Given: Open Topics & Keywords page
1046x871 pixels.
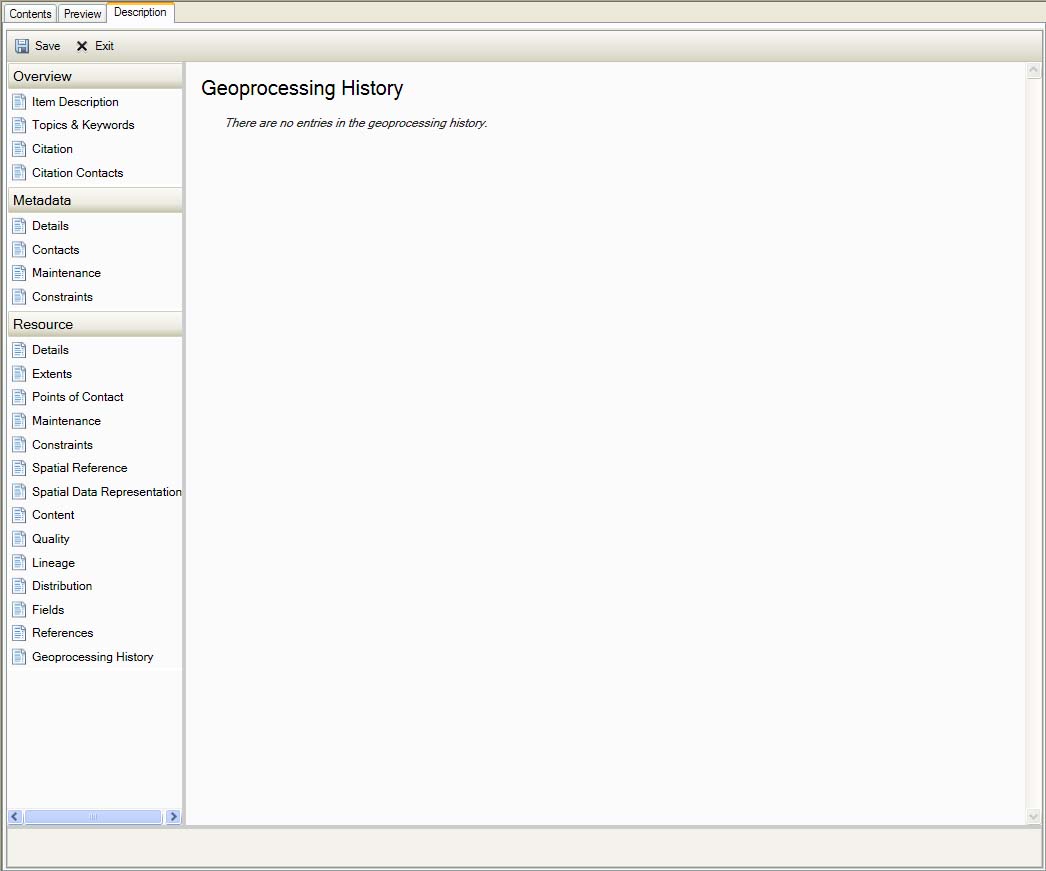Looking at the screenshot, I should pos(83,125).
